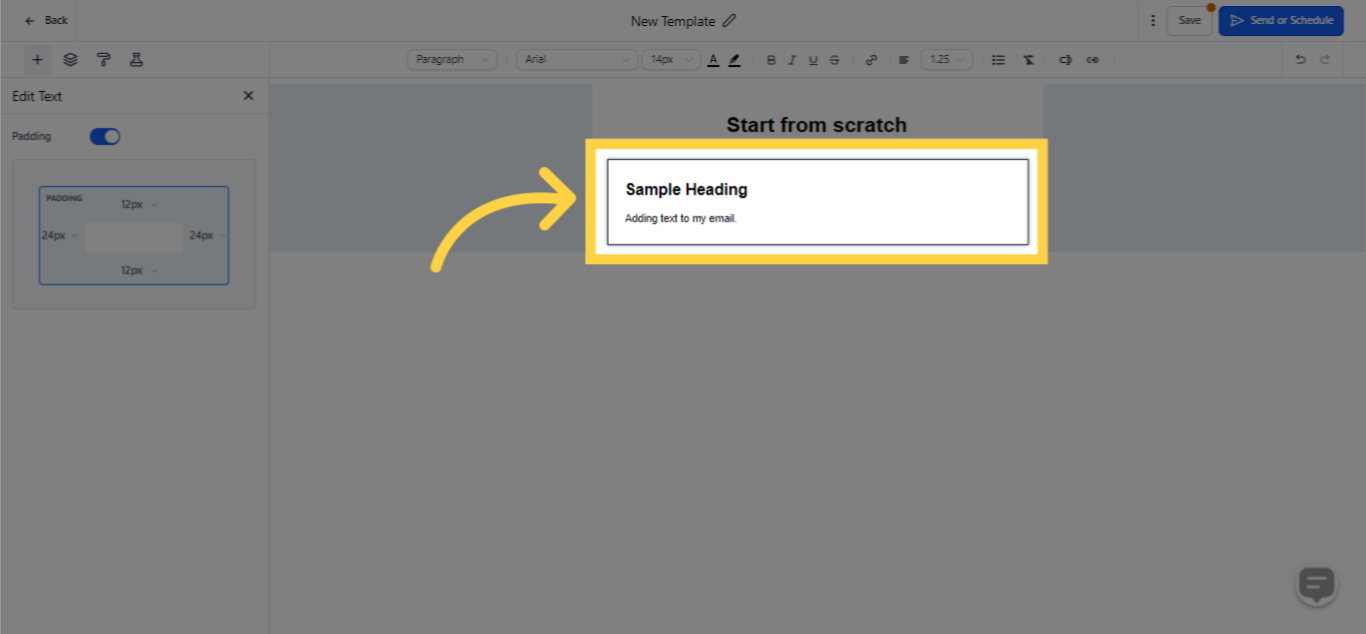This screenshot has width=1366, height=634.
Task: Insert a hyperlink with the link icon
Action: pos(871,60)
